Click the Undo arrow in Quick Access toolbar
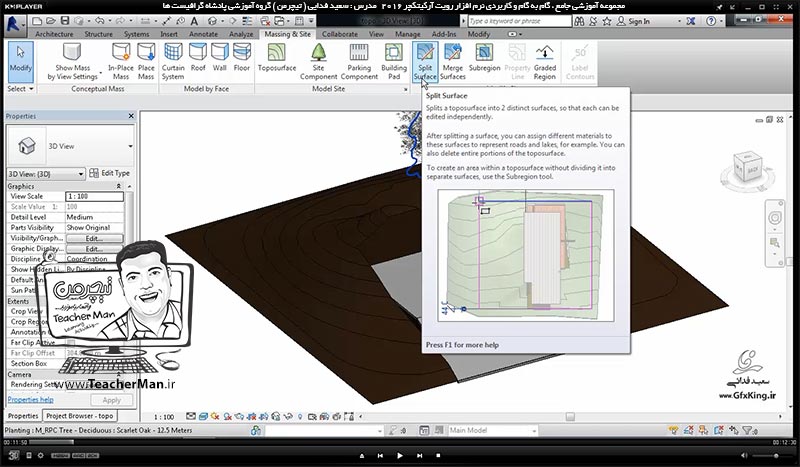The height and width of the screenshot is (467, 800). click(99, 21)
